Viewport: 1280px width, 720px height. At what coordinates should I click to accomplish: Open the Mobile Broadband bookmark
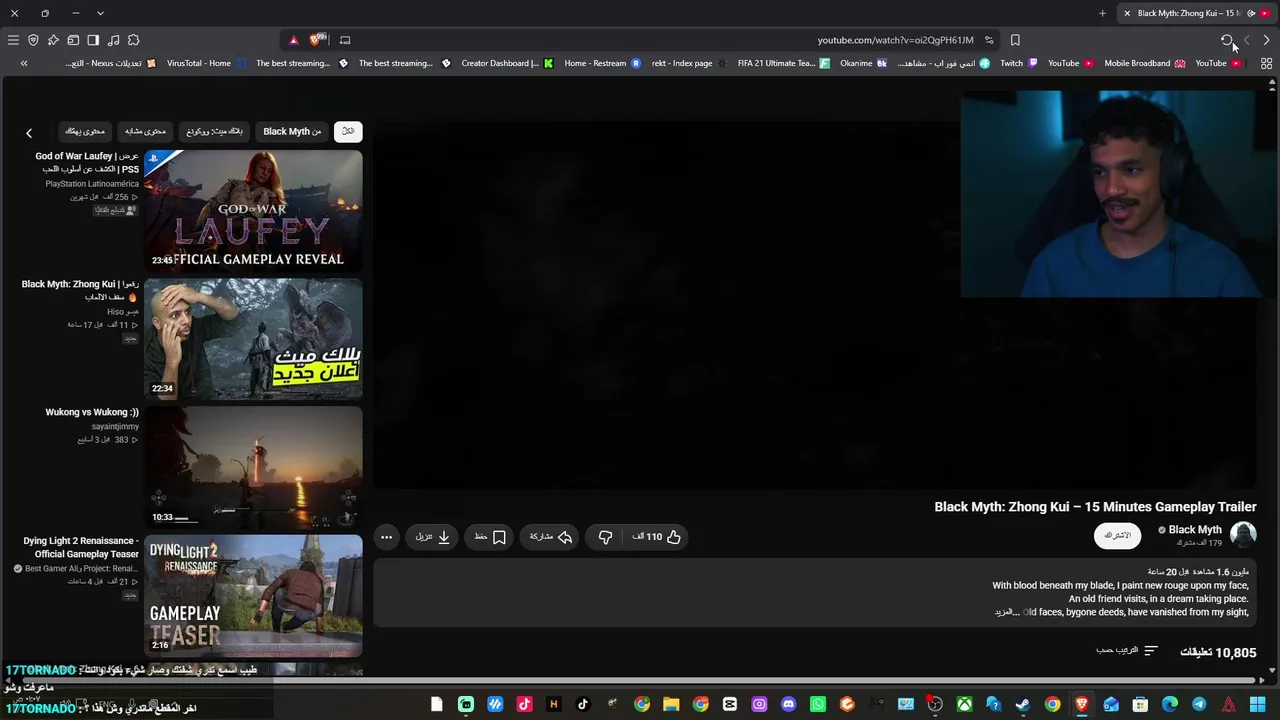click(1144, 63)
